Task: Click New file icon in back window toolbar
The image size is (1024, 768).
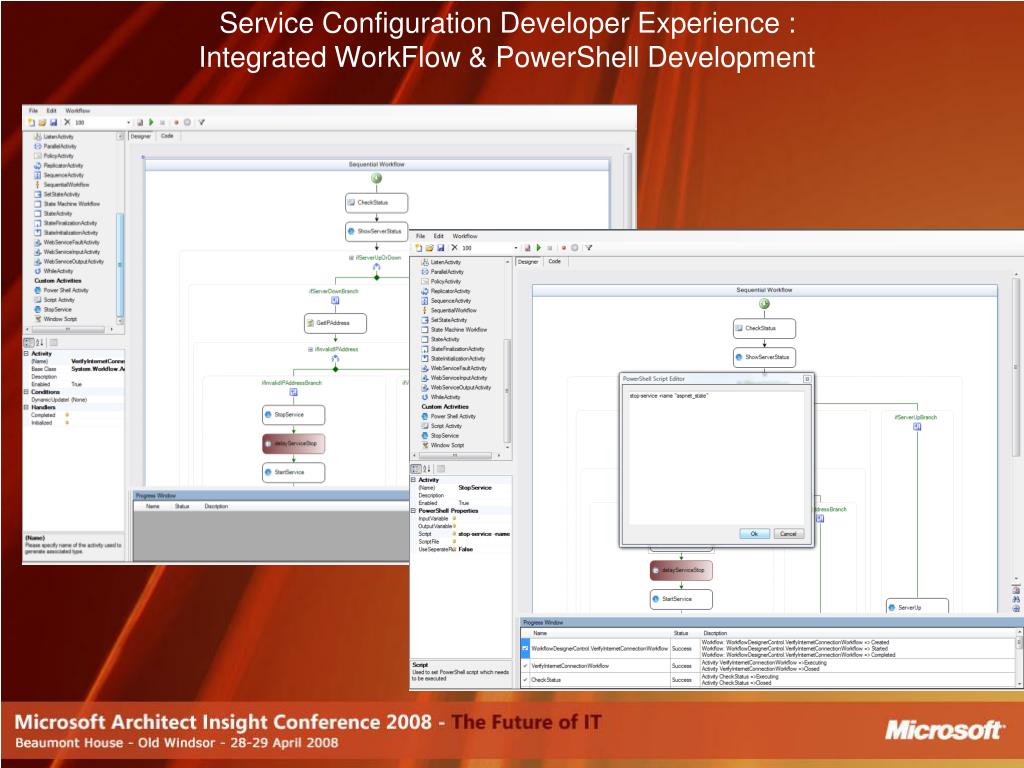Action: coord(31,122)
